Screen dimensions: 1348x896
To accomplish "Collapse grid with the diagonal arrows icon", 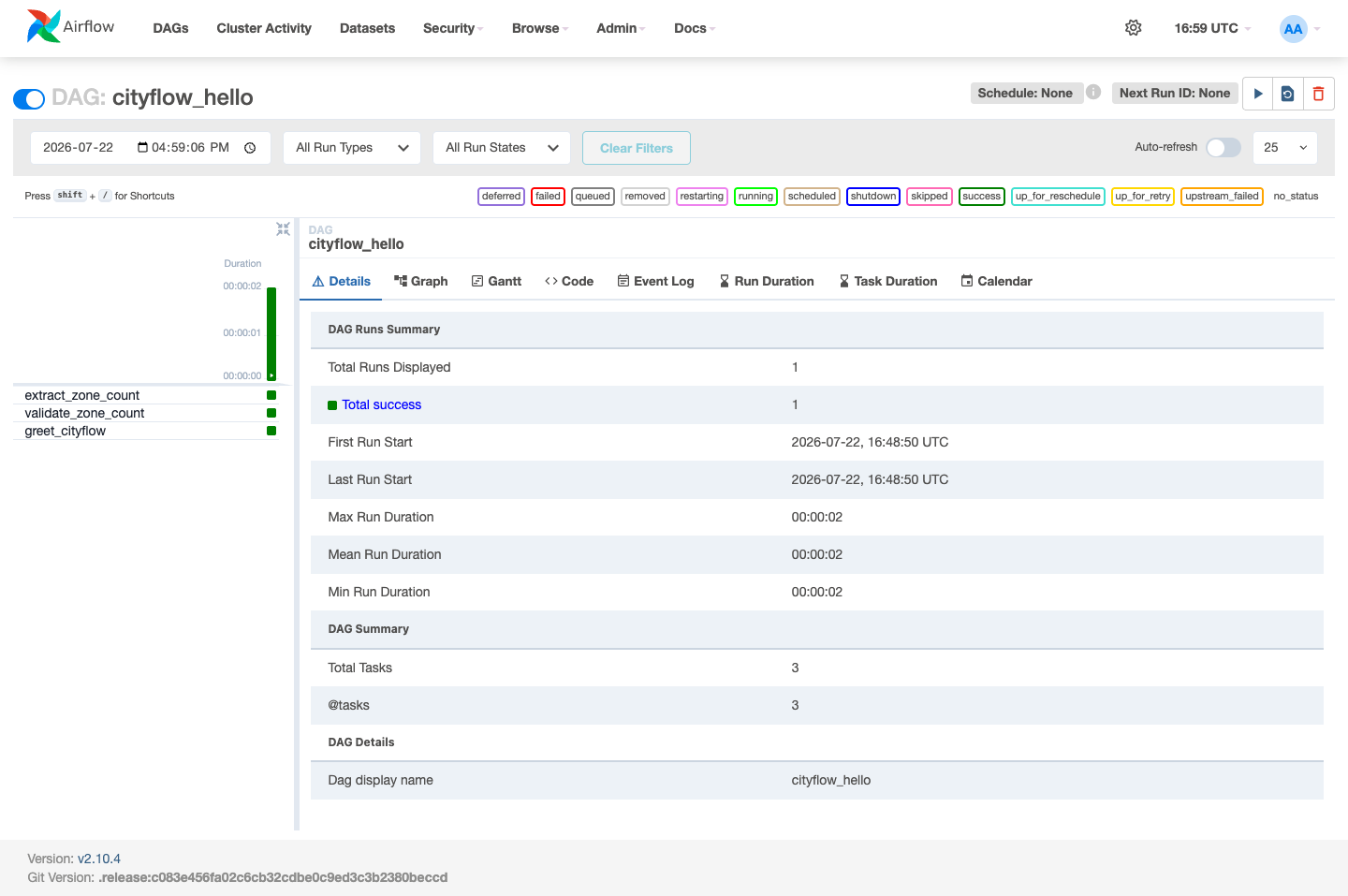I will click(x=283, y=229).
